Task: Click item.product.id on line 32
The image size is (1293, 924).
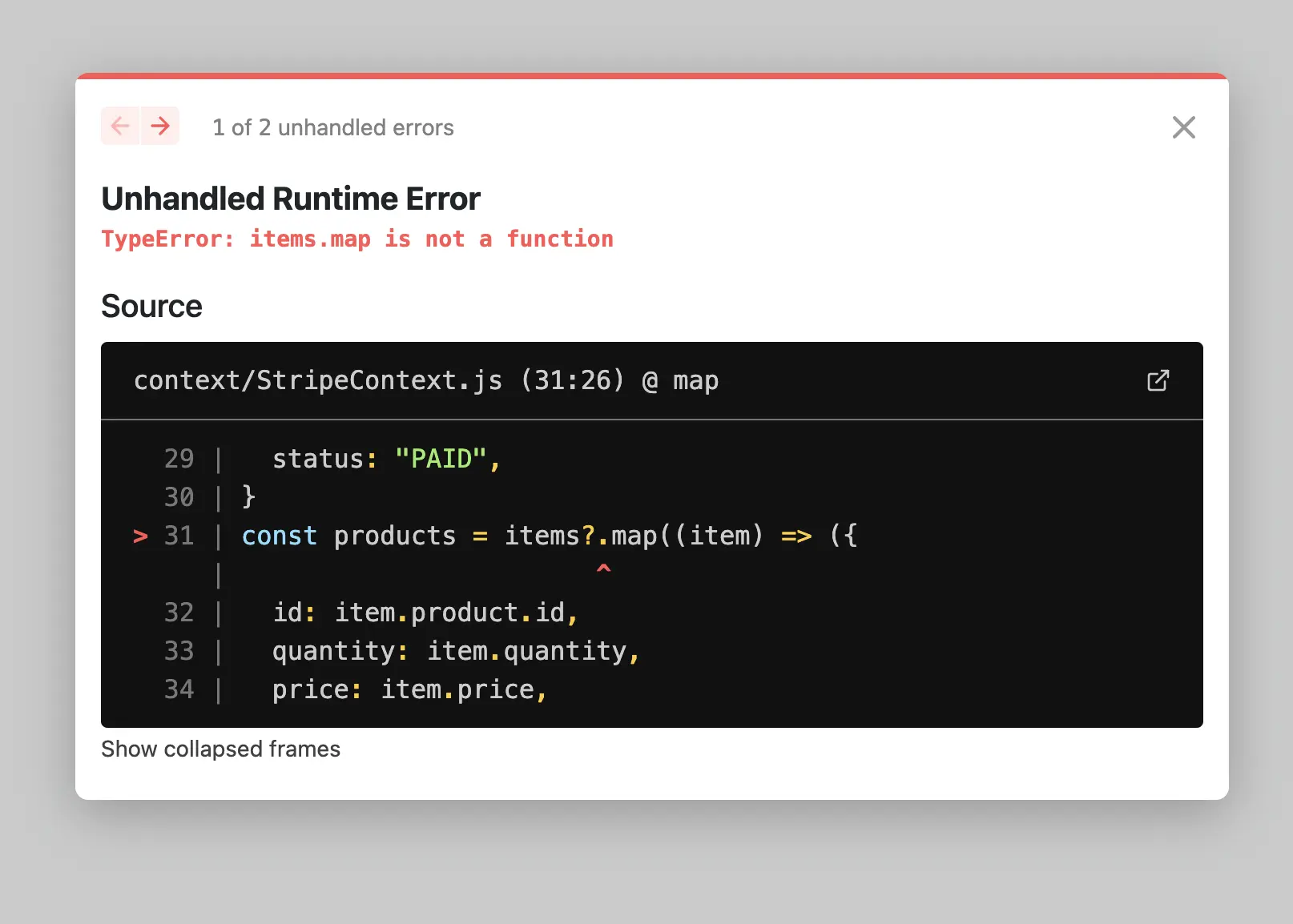Action: click(449, 613)
